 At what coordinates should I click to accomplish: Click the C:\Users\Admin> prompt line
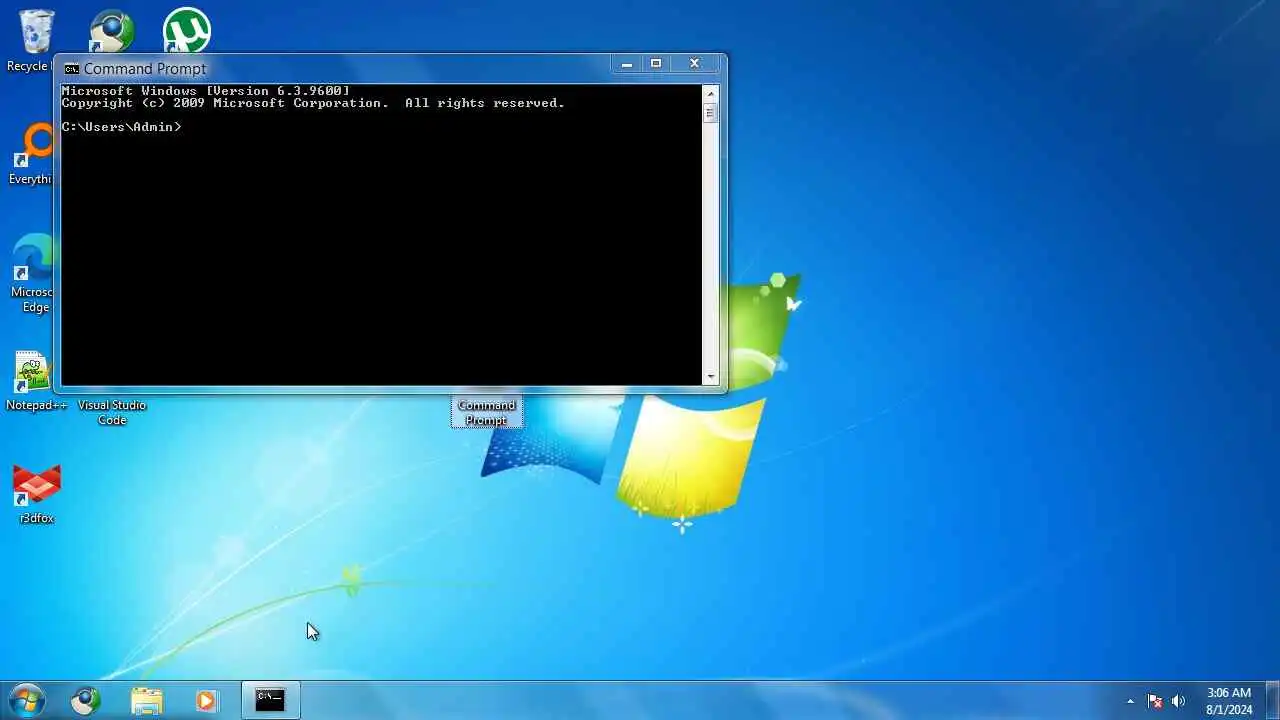click(x=121, y=127)
